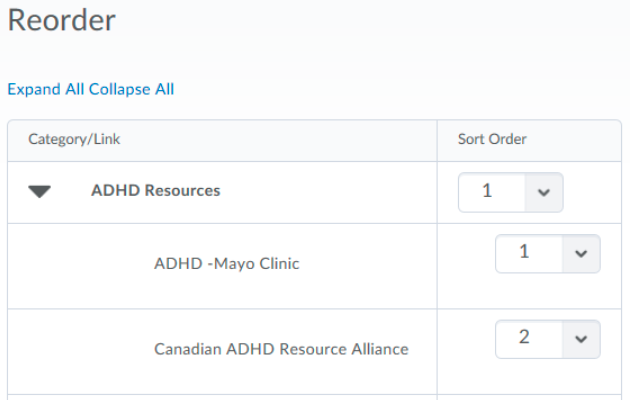
Task: Click the number 2 in Canadian ADHD sort box
Action: click(x=524, y=338)
